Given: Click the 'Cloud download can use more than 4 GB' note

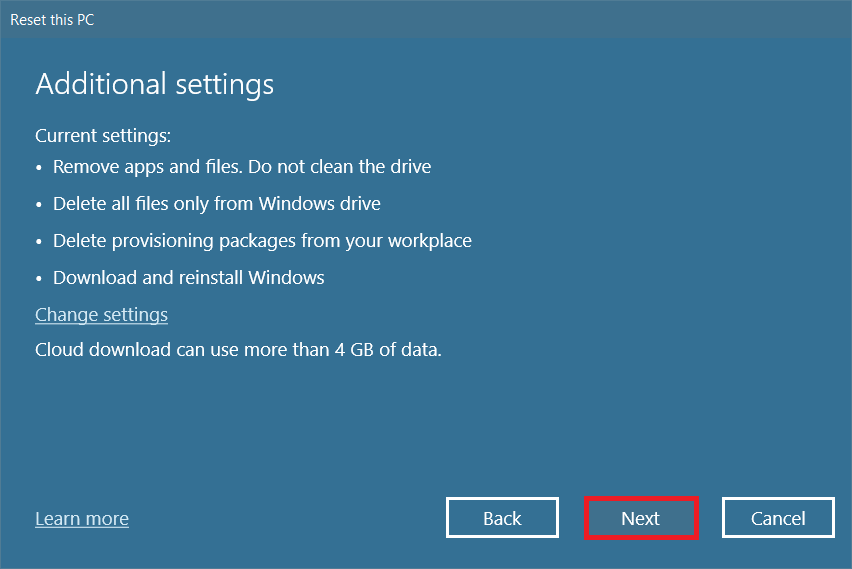Looking at the screenshot, I should (x=239, y=349).
